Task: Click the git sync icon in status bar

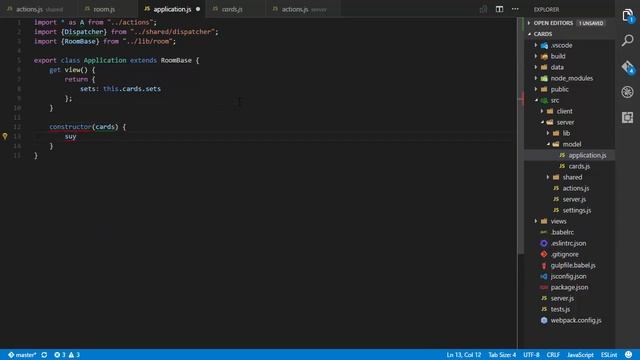Action: 44,355
